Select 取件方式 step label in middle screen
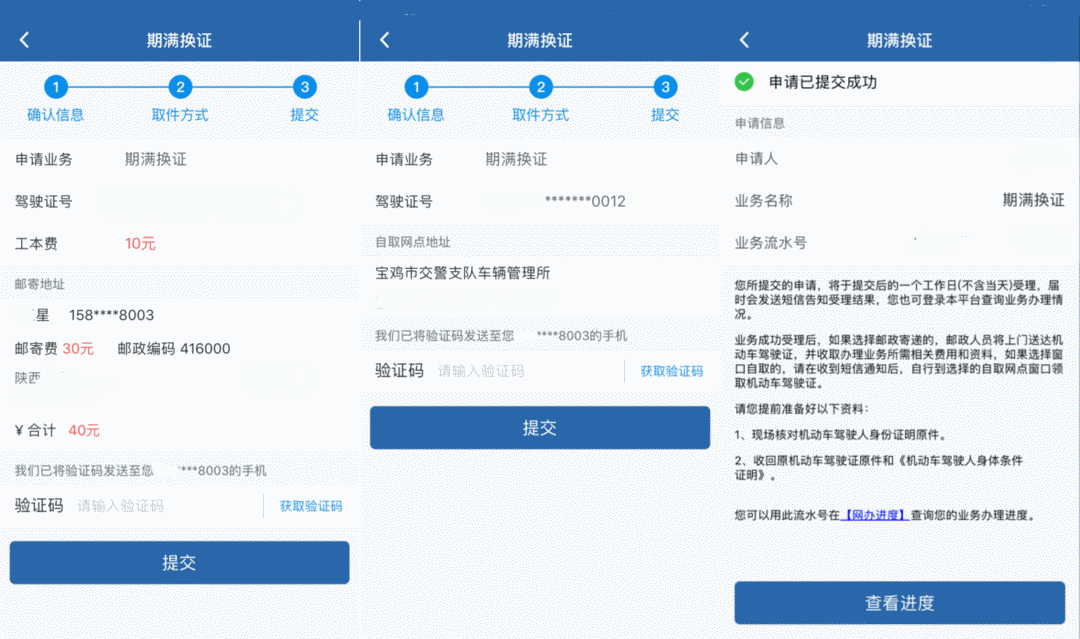This screenshot has height=639, width=1080. [540, 115]
